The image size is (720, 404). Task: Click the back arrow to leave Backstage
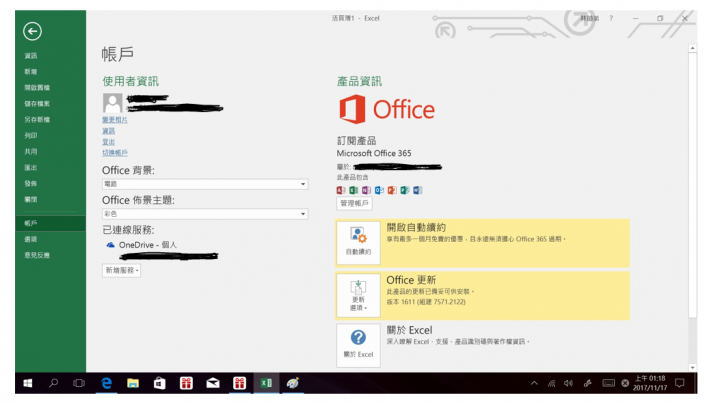tap(32, 31)
